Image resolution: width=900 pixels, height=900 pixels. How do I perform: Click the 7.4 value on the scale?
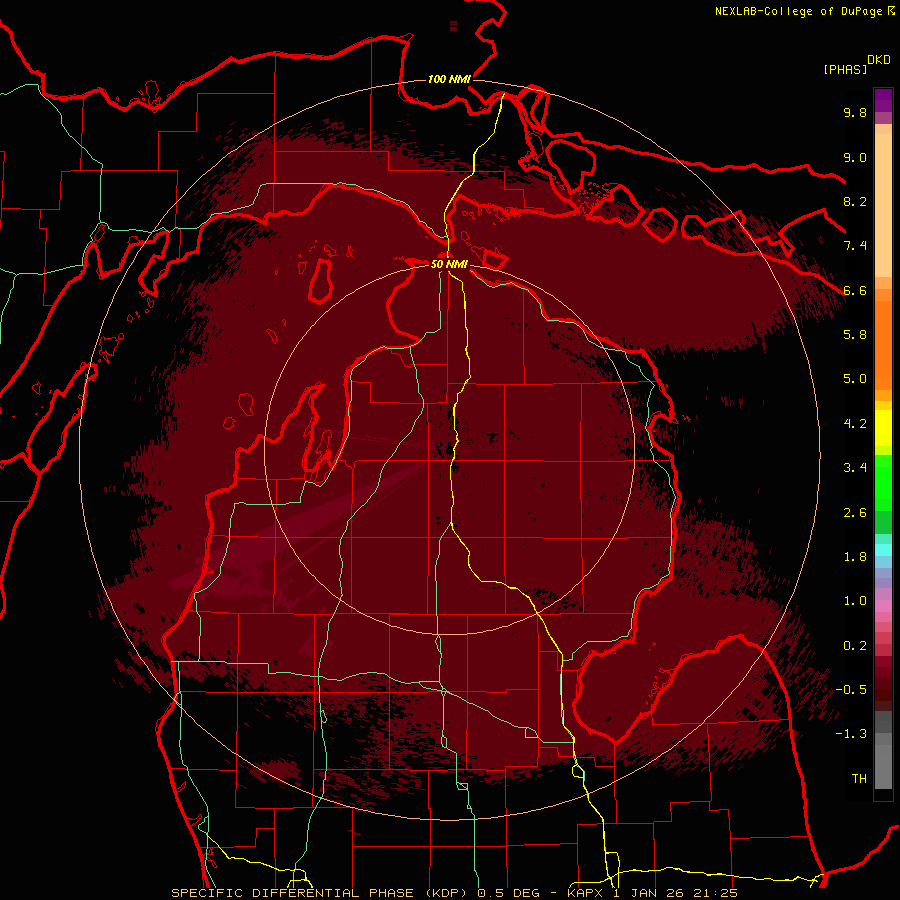coord(855,246)
